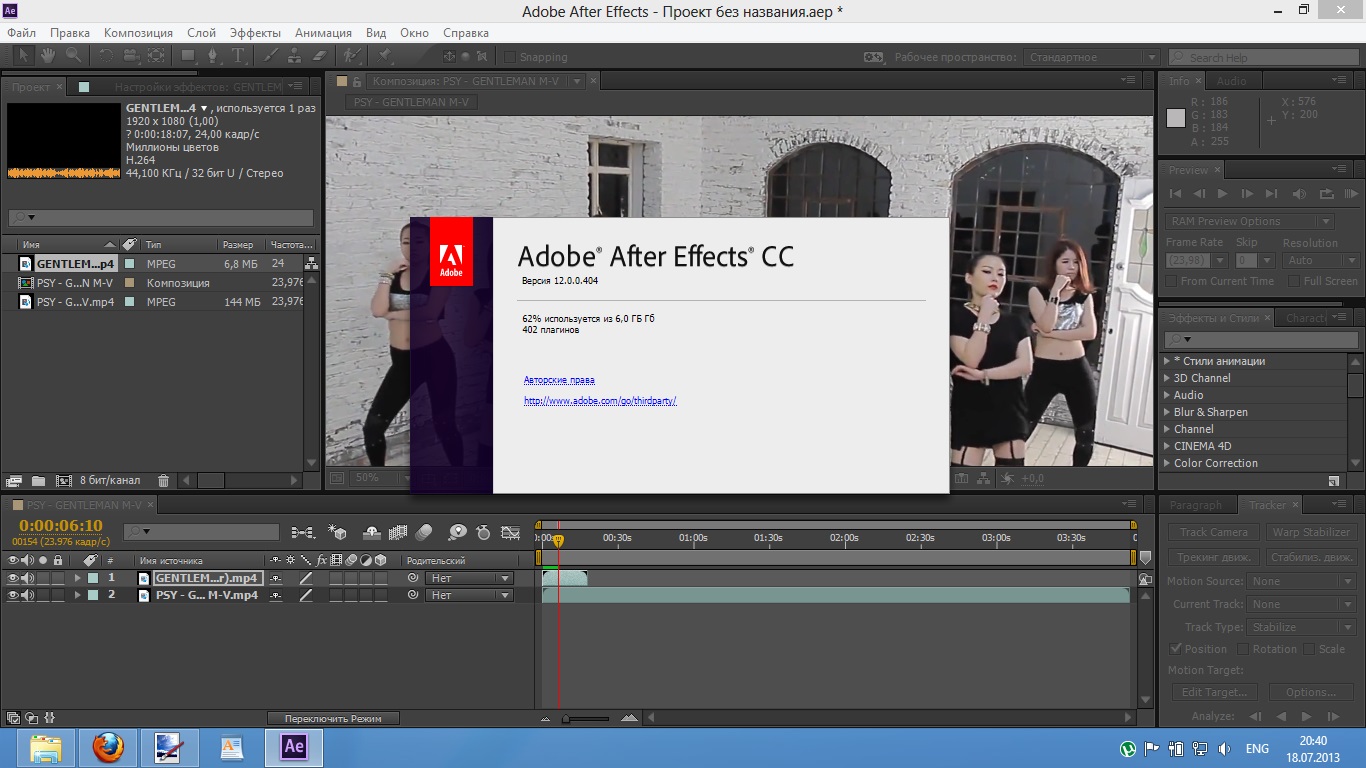
Task: Select the Pan Behind tool
Action: click(156, 56)
